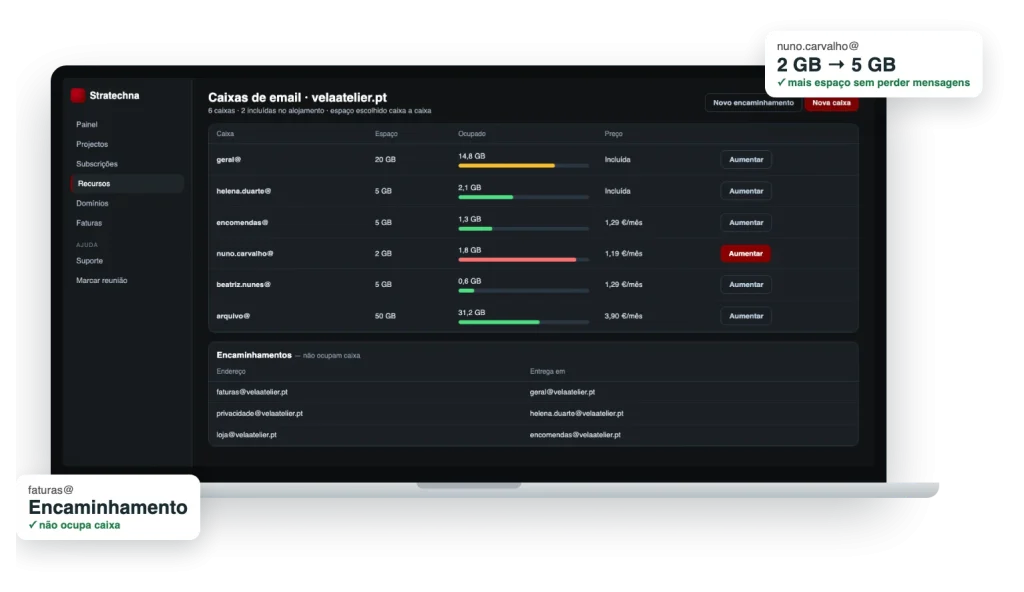Click the 20 GB space value
Image resolution: width=1024 pixels, height=592 pixels.
tap(385, 159)
